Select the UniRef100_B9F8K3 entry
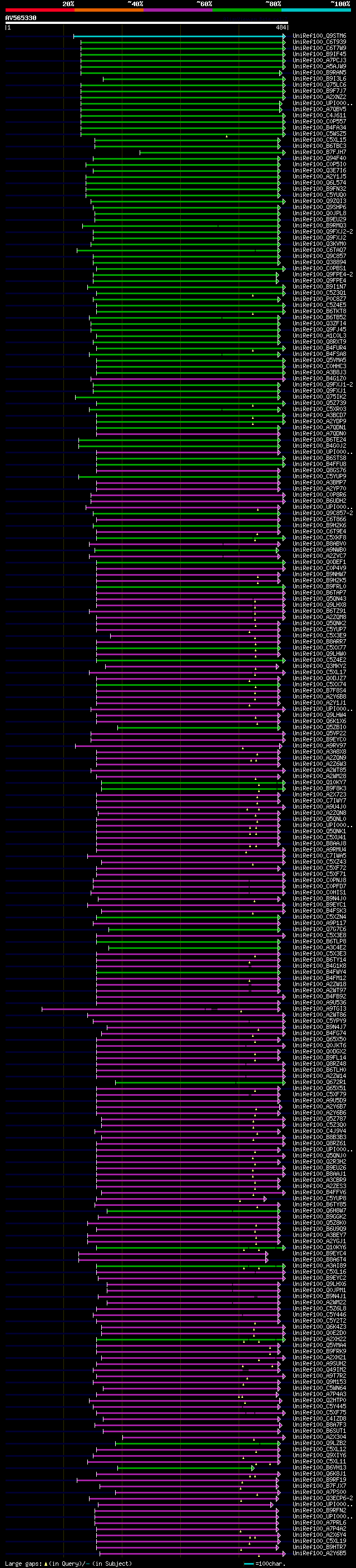The width and height of the screenshot is (356, 1568). click(x=319, y=788)
